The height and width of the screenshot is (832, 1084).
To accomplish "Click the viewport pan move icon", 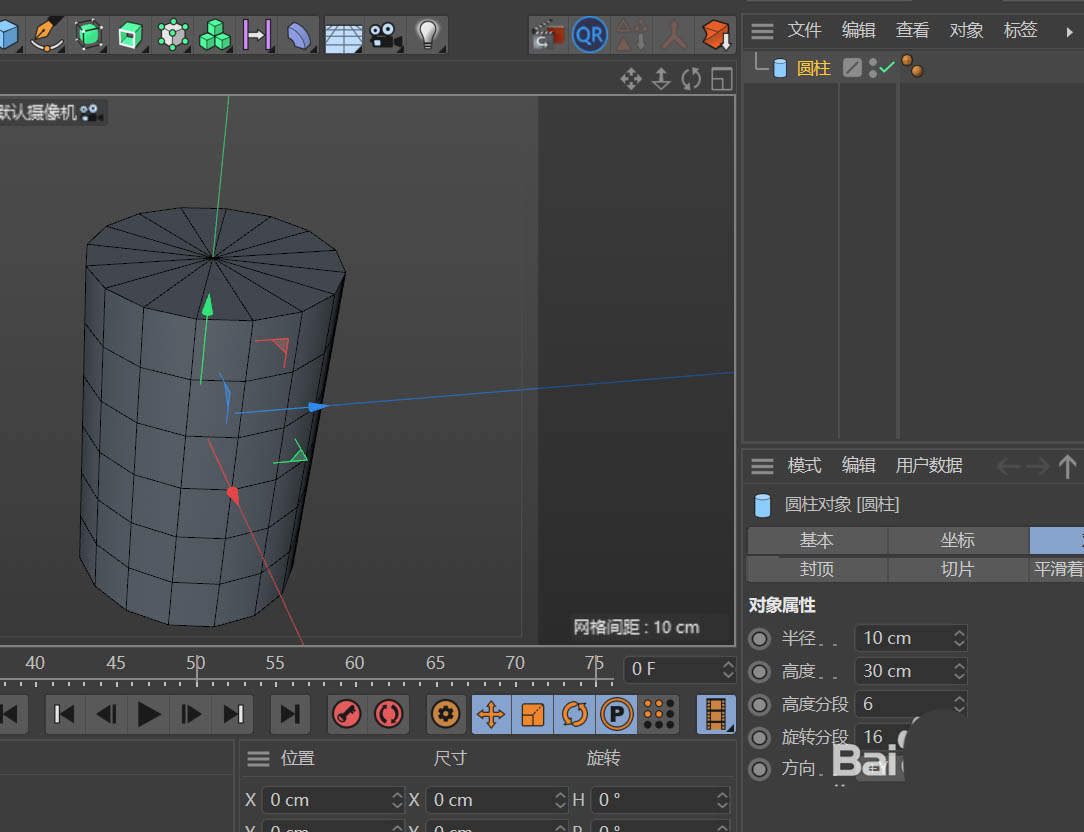I will [x=631, y=79].
